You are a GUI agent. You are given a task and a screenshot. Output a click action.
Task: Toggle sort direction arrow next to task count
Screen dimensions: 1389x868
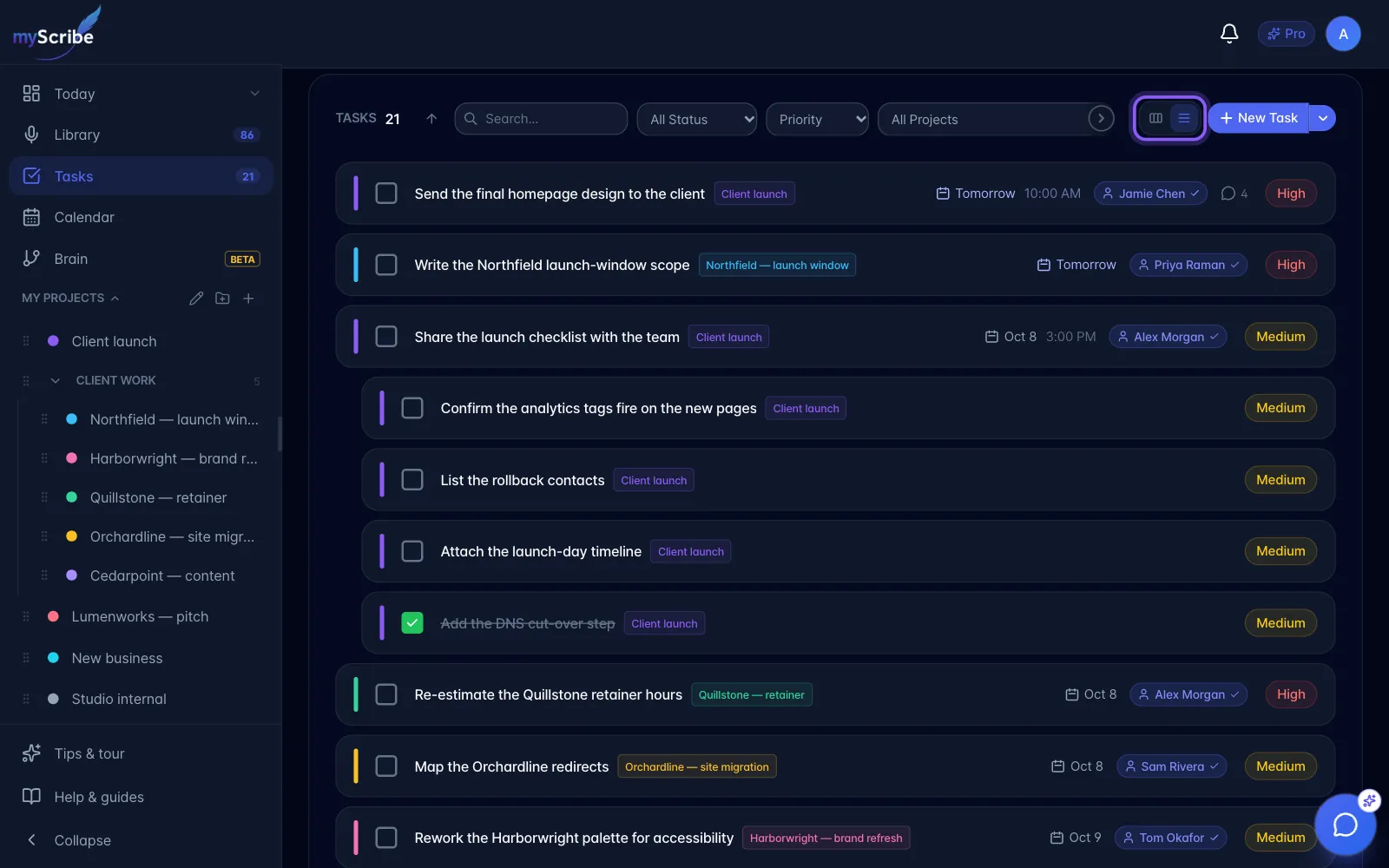click(x=431, y=119)
